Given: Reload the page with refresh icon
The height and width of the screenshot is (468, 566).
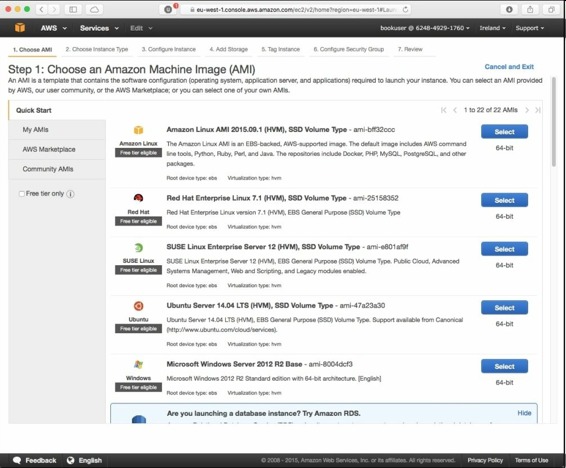Looking at the screenshot, I should point(405,10).
